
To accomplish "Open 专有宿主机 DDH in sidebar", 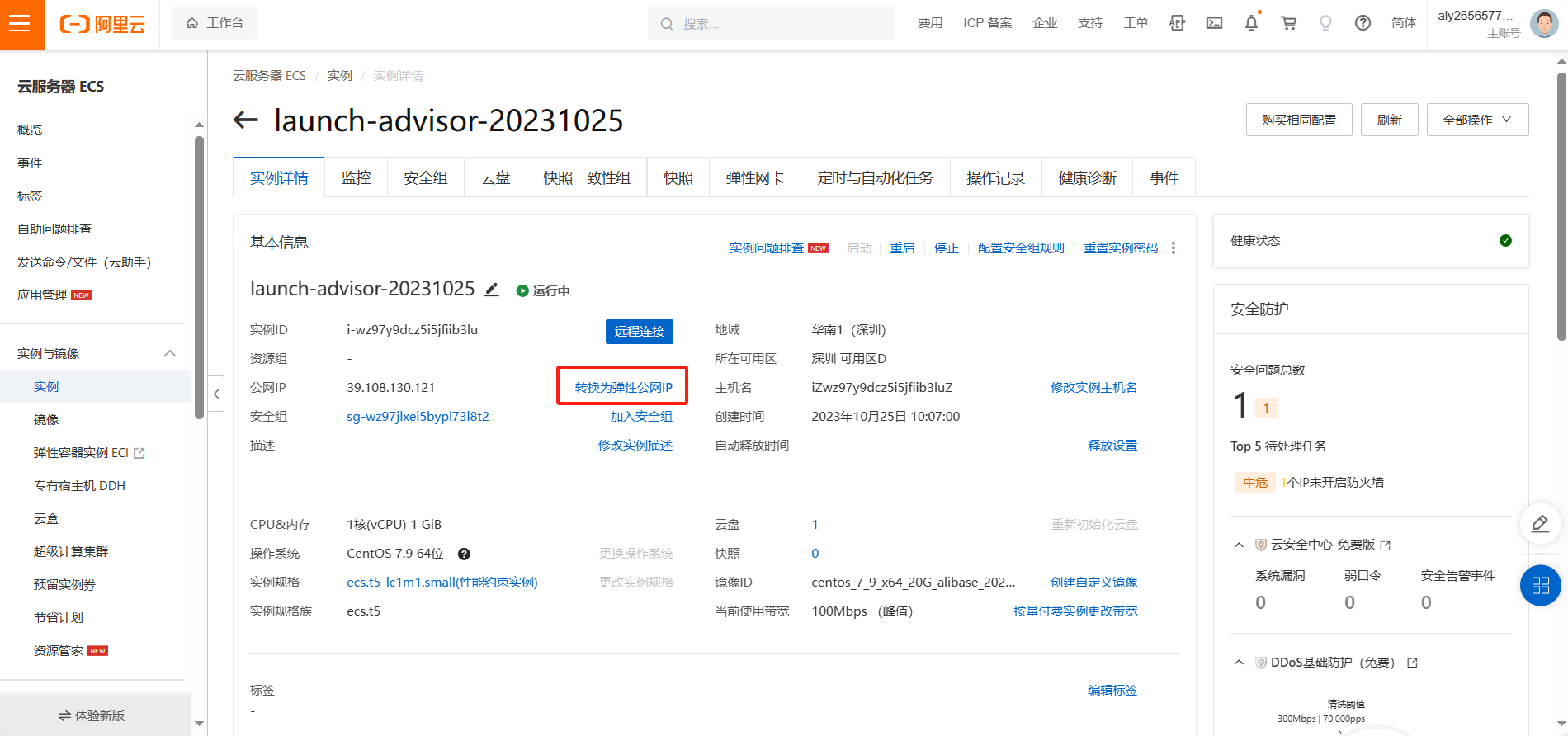I will [x=79, y=485].
